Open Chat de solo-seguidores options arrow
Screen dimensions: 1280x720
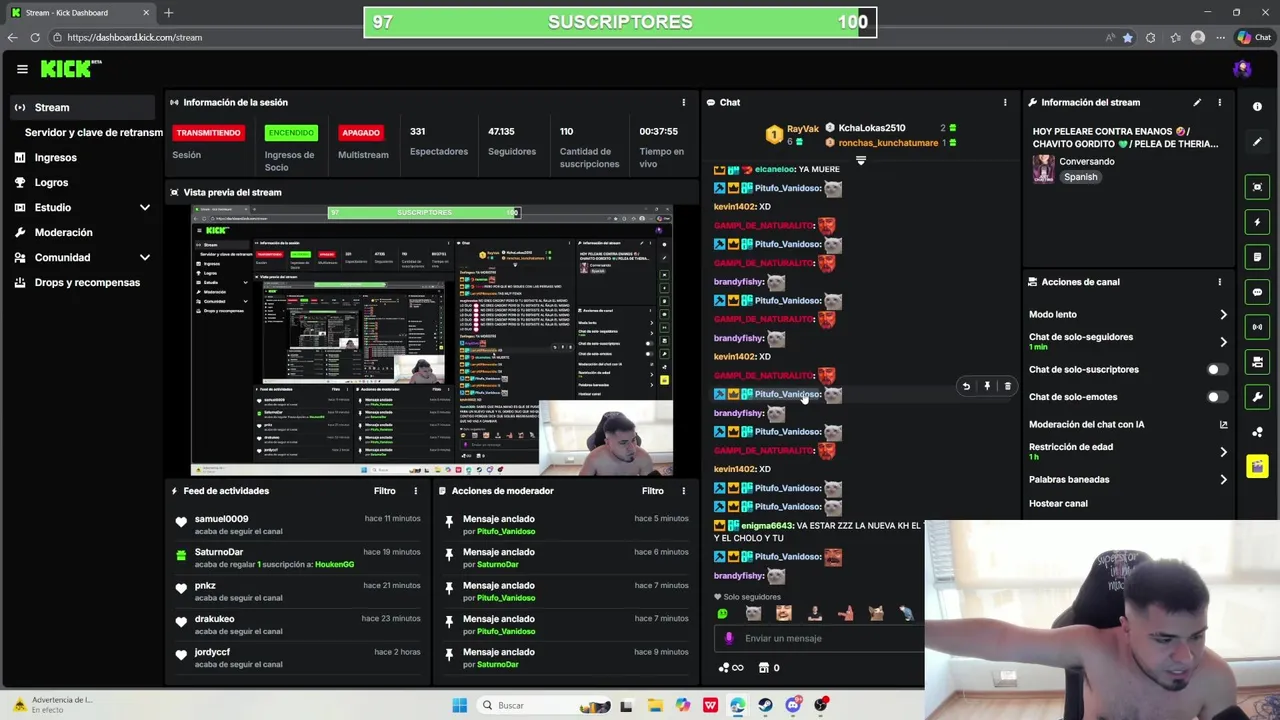(x=1223, y=342)
